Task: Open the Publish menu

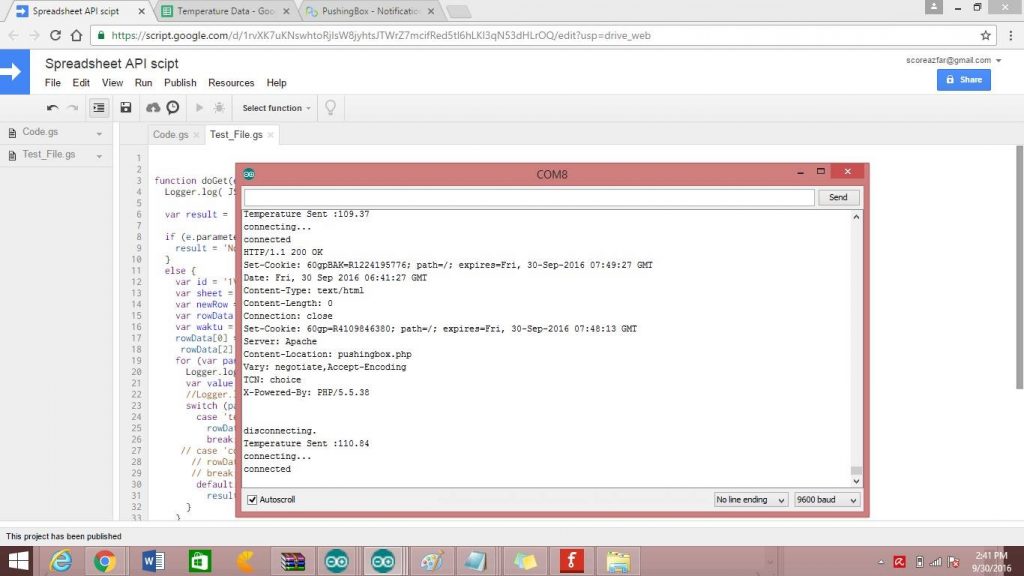Action: (180, 83)
